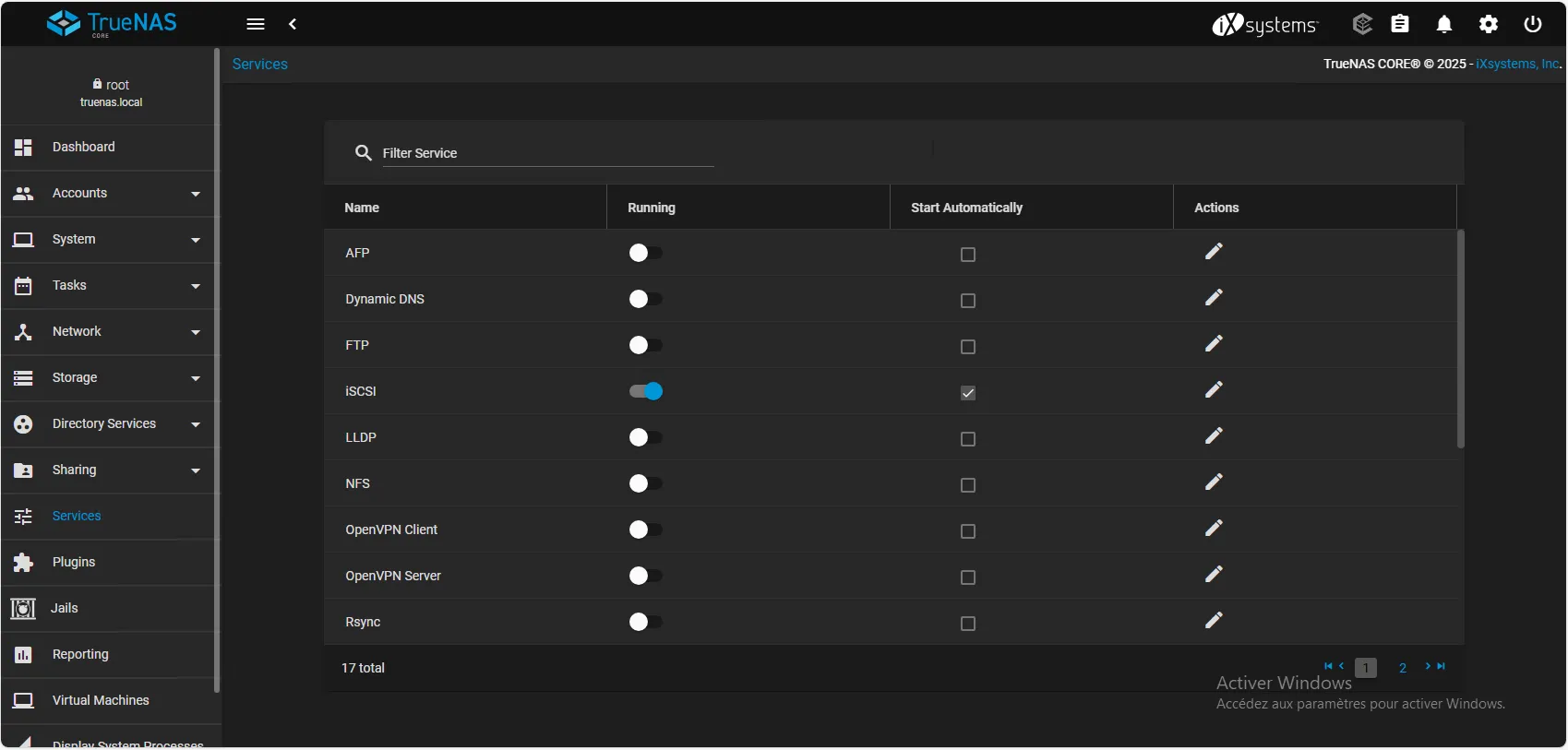Open the task manager clipboard icon

pos(1400,25)
